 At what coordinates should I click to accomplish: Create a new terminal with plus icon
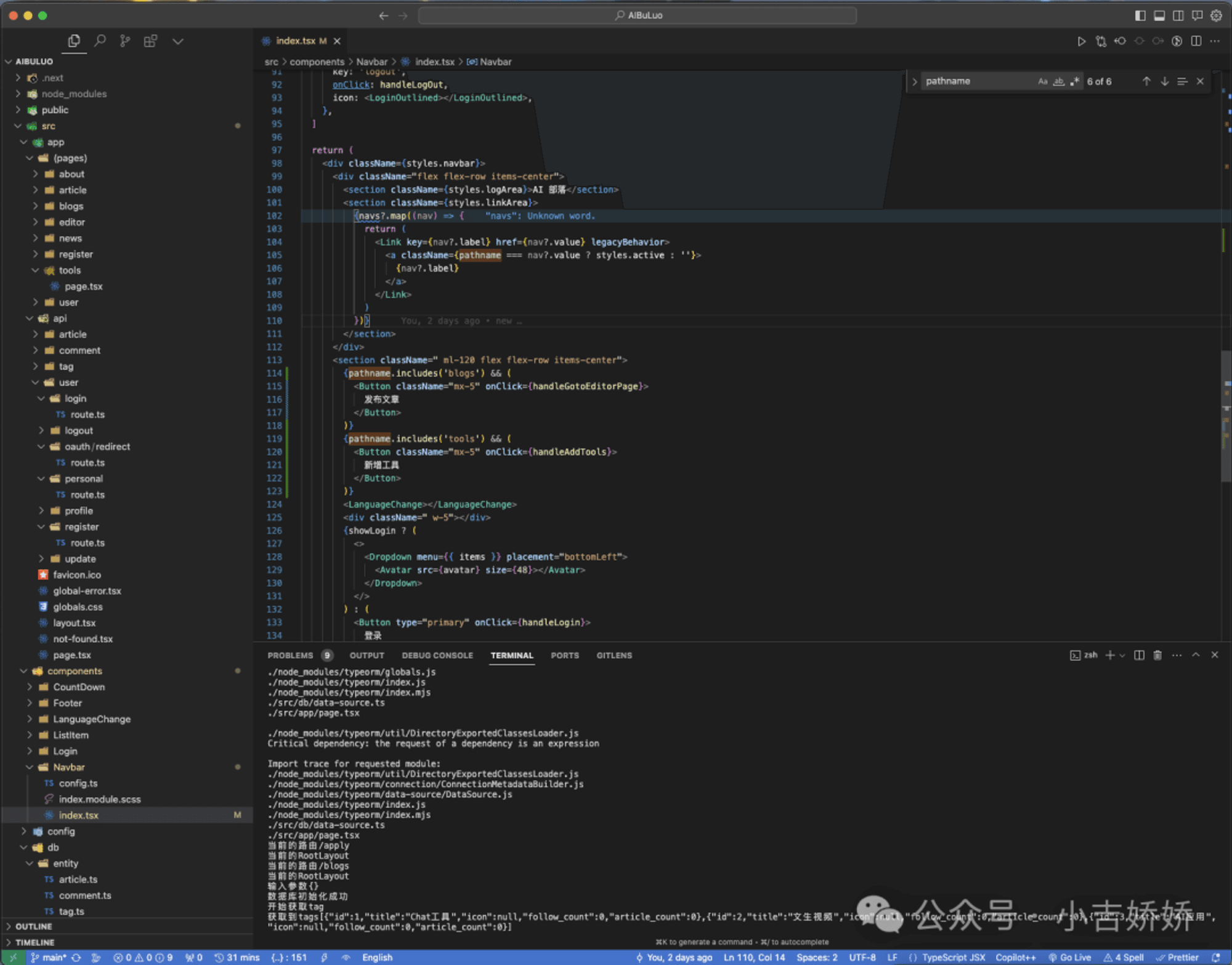(1110, 655)
